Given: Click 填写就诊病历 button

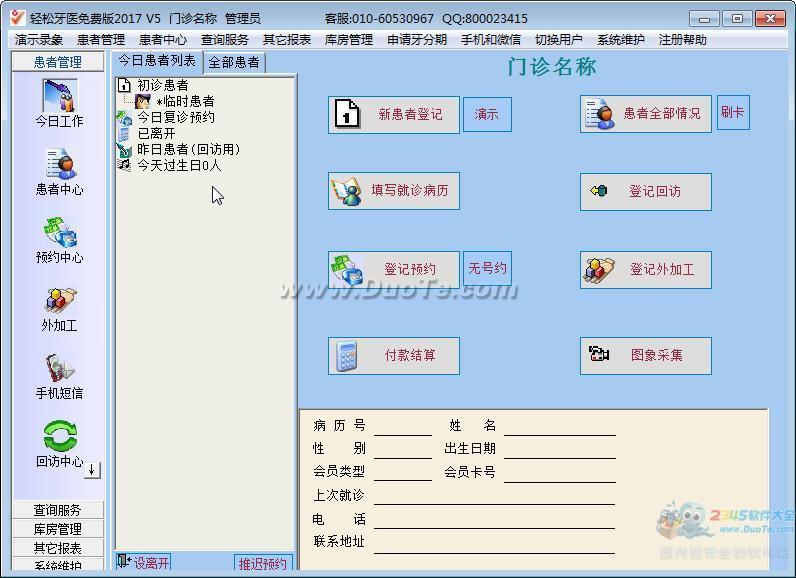Looking at the screenshot, I should [x=393, y=190].
